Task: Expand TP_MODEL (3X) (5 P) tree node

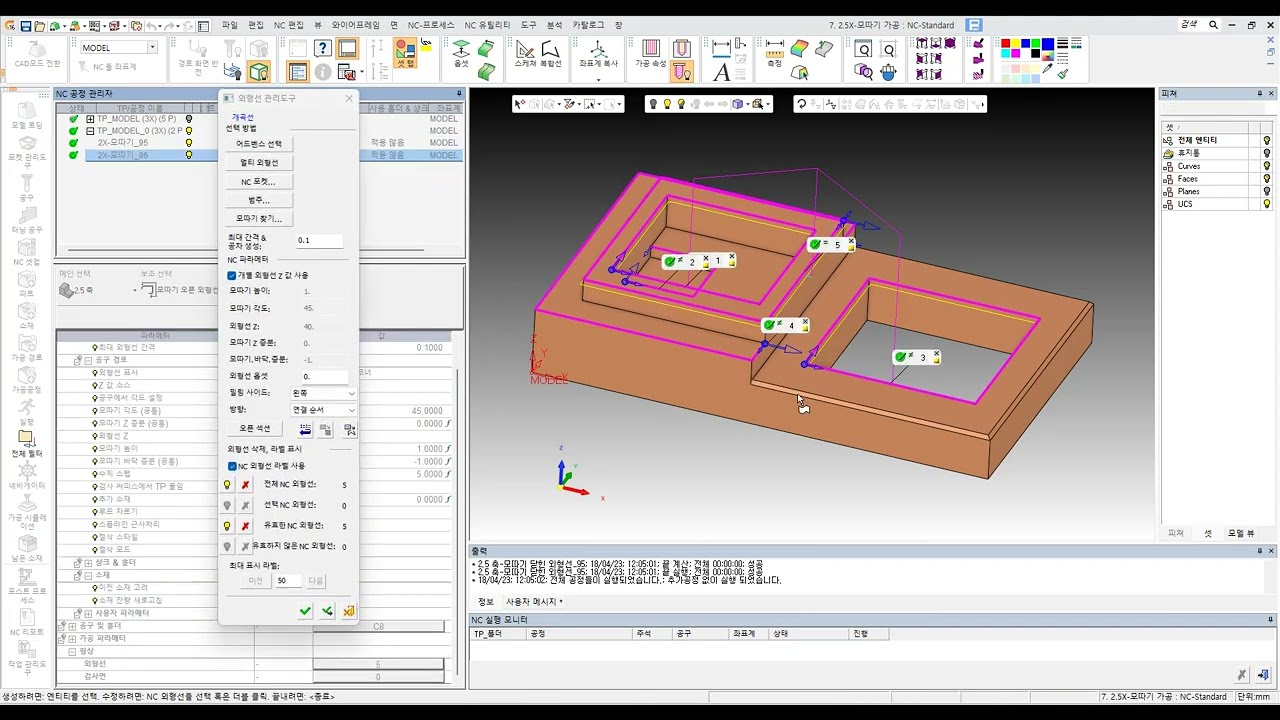Action: 90,119
